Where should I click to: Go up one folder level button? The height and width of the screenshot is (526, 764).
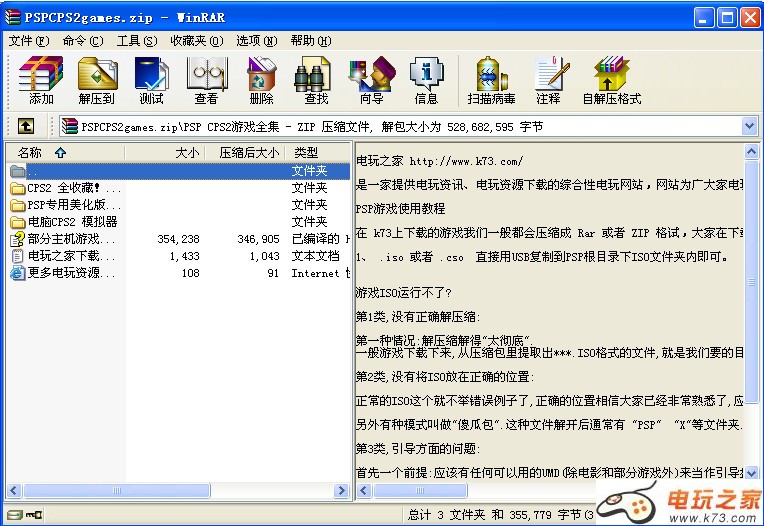26,126
